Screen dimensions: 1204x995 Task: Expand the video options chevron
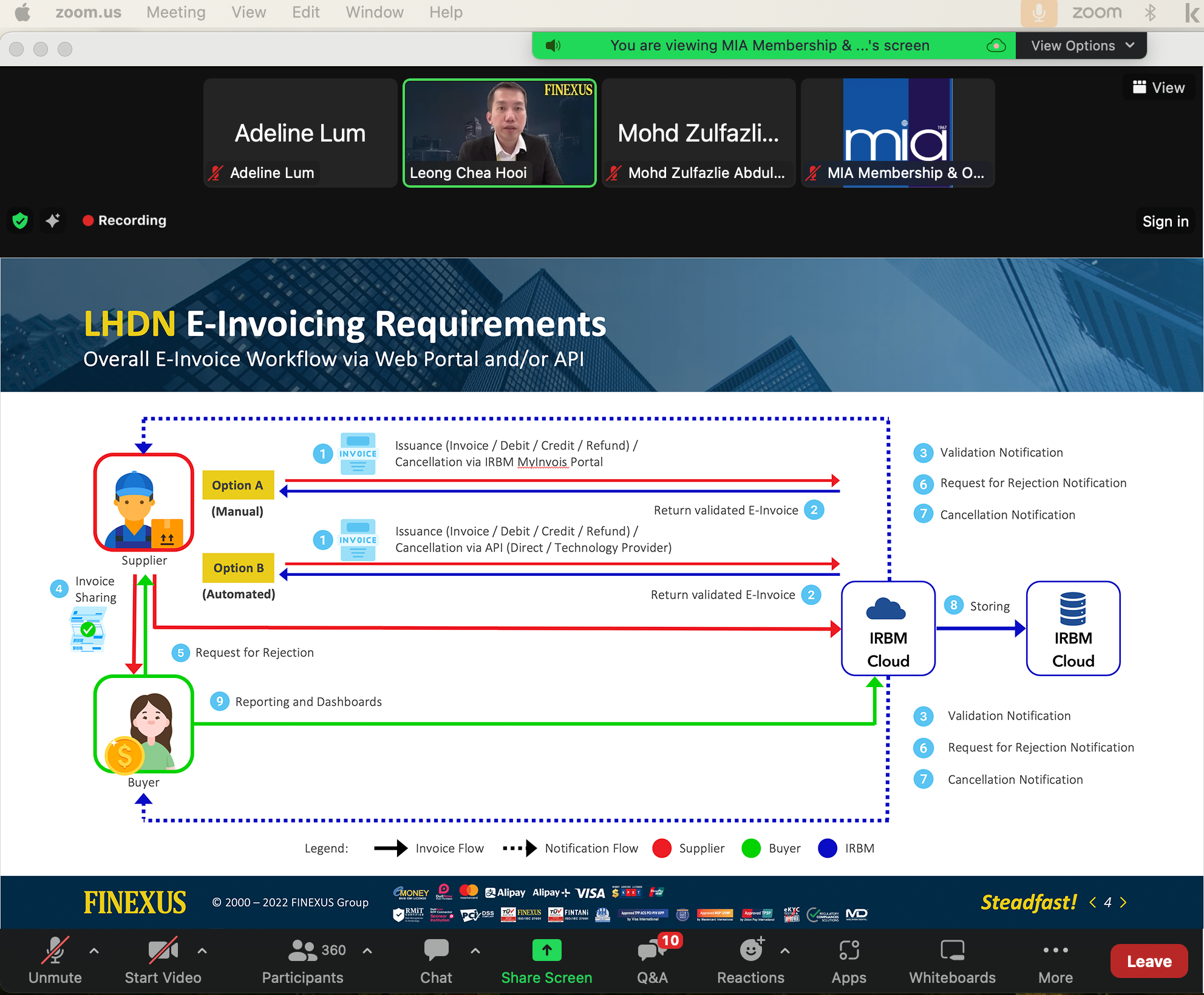click(202, 951)
